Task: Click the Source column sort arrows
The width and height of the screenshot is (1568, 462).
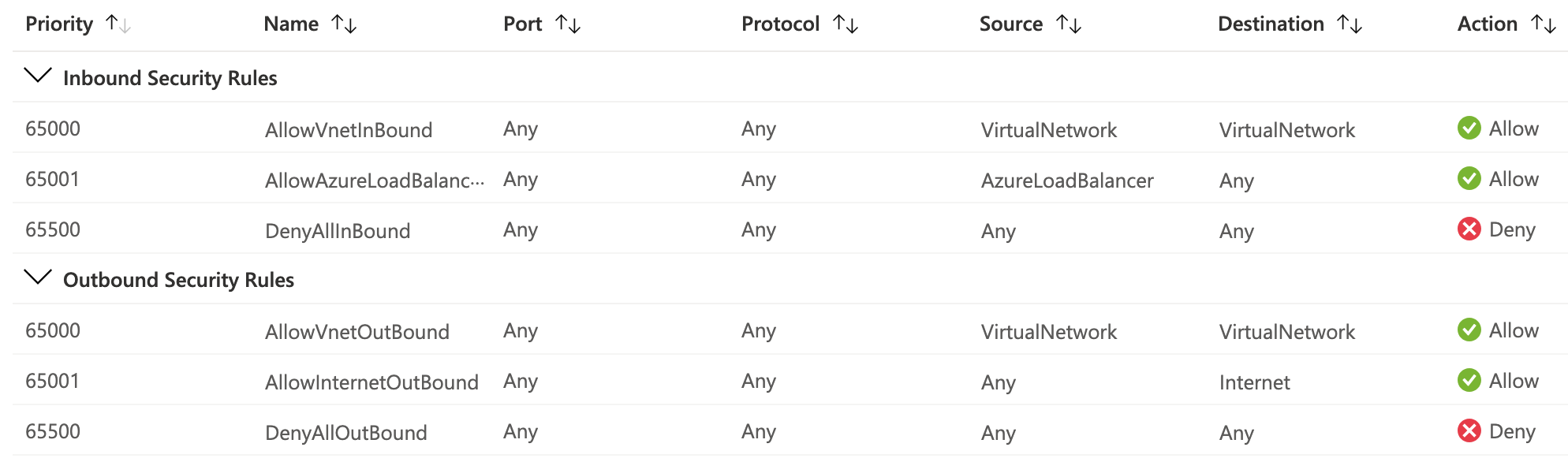Action: pos(1069,24)
